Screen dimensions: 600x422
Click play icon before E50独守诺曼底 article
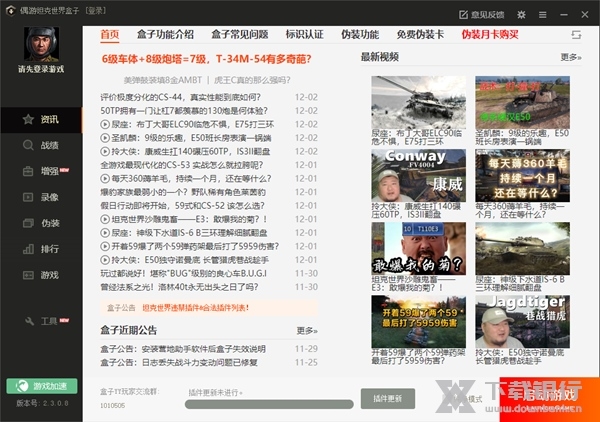point(105,260)
